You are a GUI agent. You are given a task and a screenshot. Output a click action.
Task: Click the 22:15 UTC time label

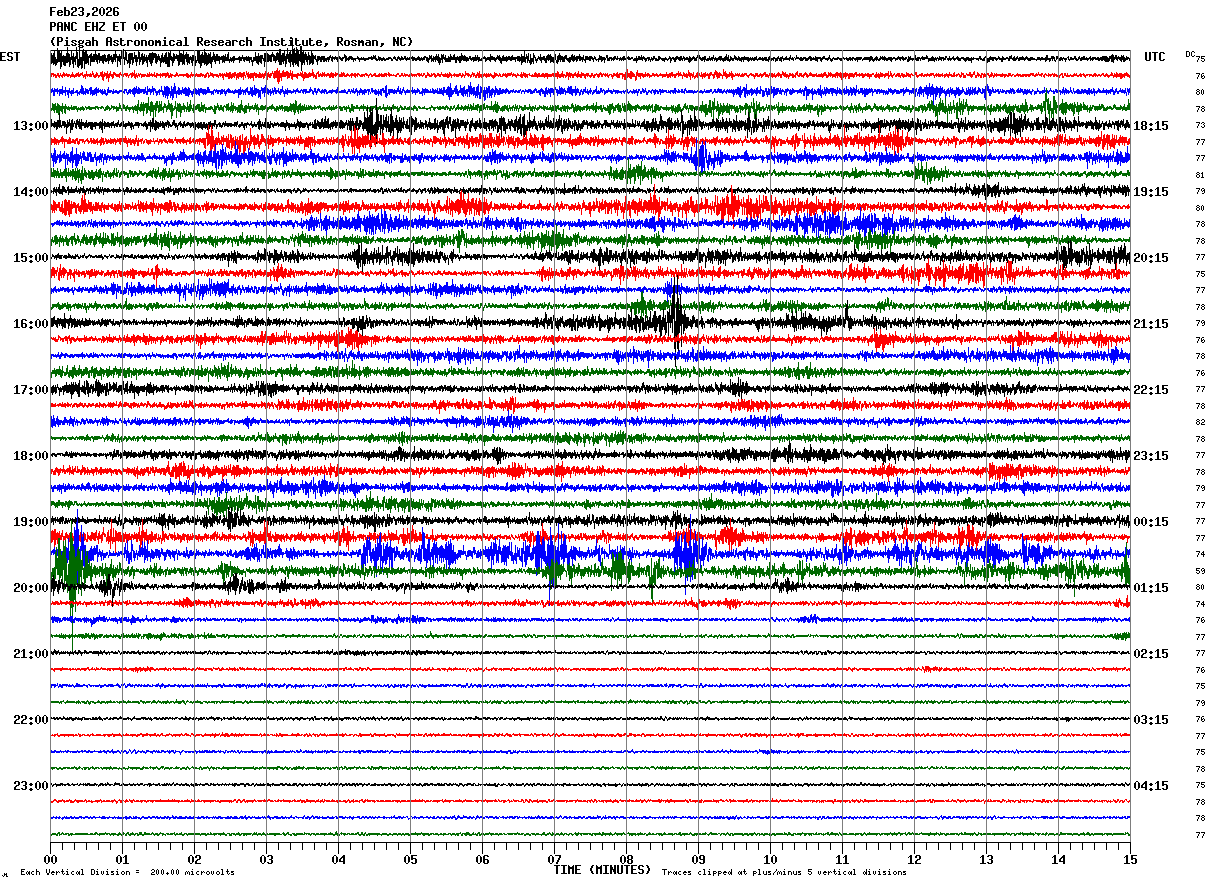click(1151, 390)
